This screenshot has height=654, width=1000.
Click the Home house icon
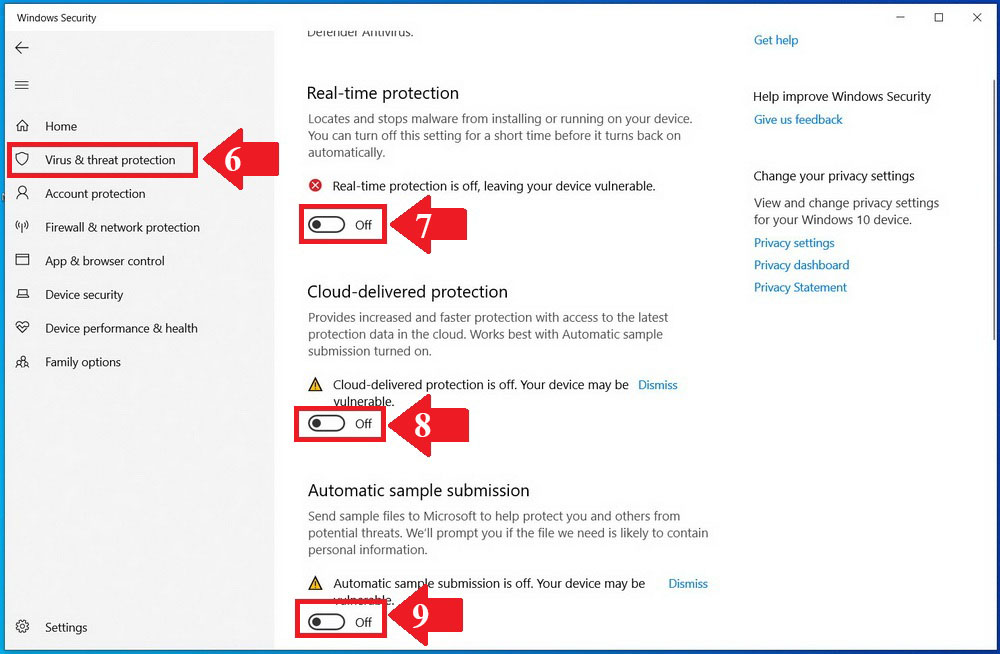(x=22, y=126)
